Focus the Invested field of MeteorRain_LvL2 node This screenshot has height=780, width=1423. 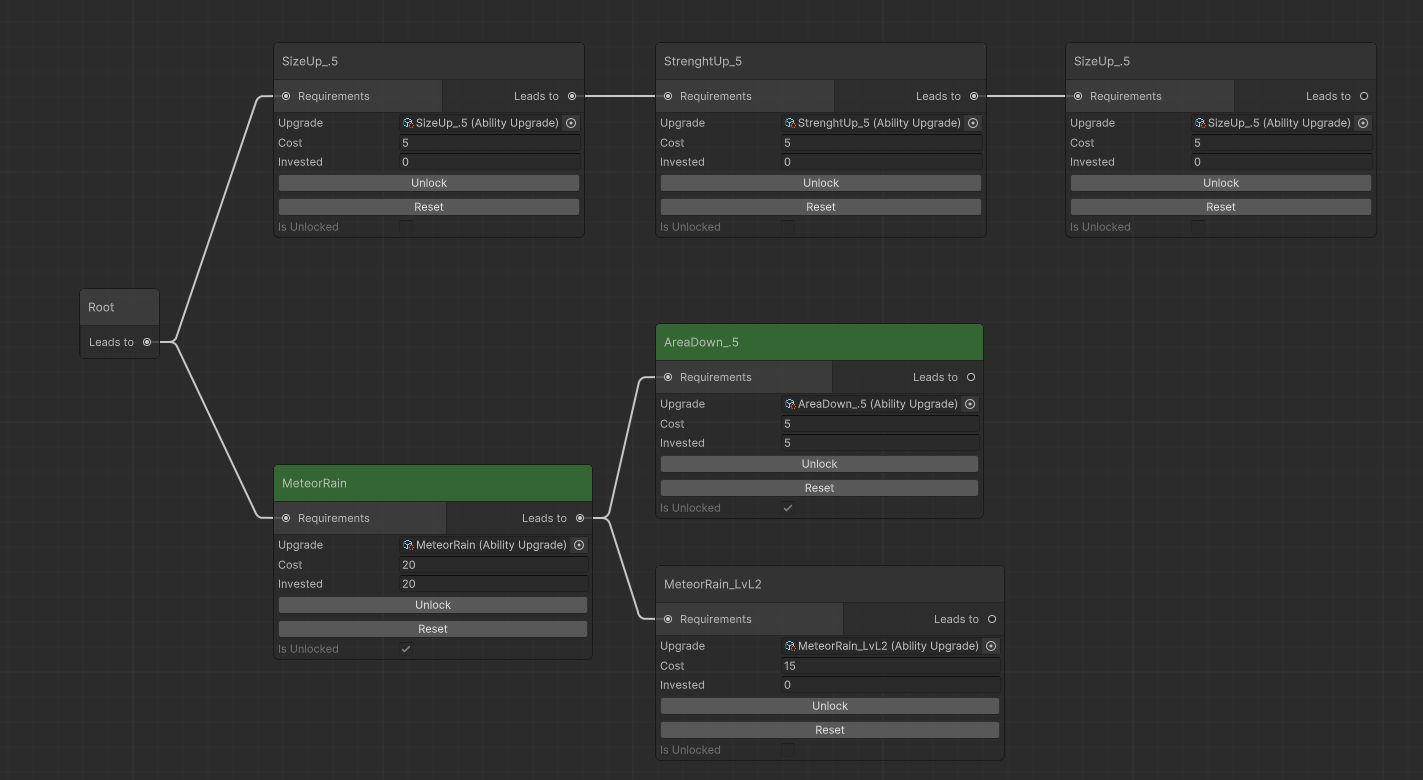[x=891, y=685]
